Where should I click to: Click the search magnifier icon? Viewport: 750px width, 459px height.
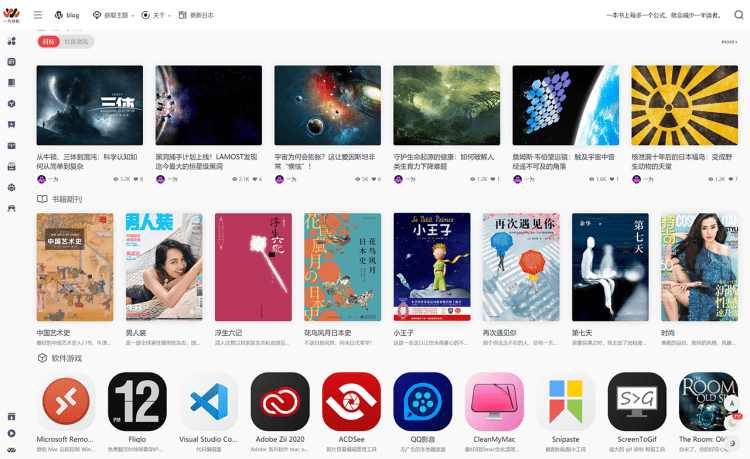coord(739,15)
